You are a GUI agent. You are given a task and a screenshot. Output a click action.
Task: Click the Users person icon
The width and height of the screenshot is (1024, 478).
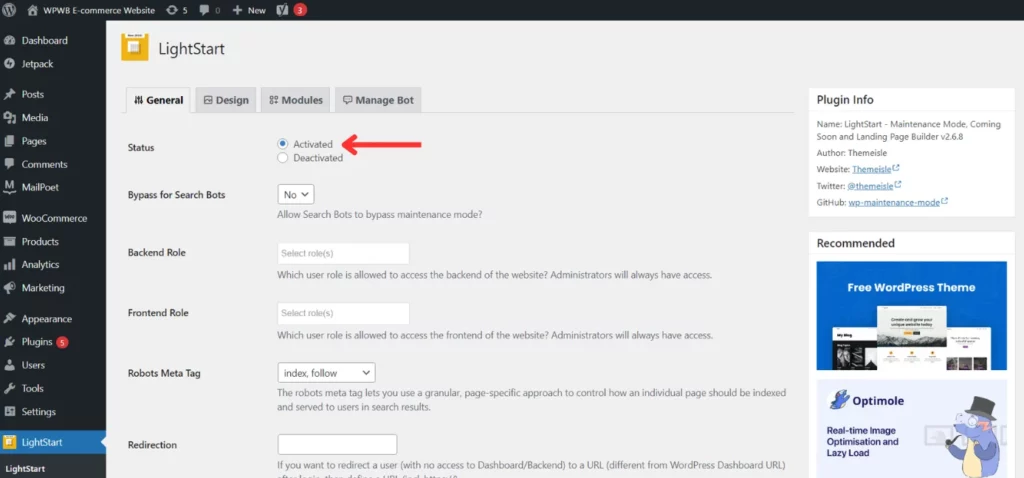9,365
